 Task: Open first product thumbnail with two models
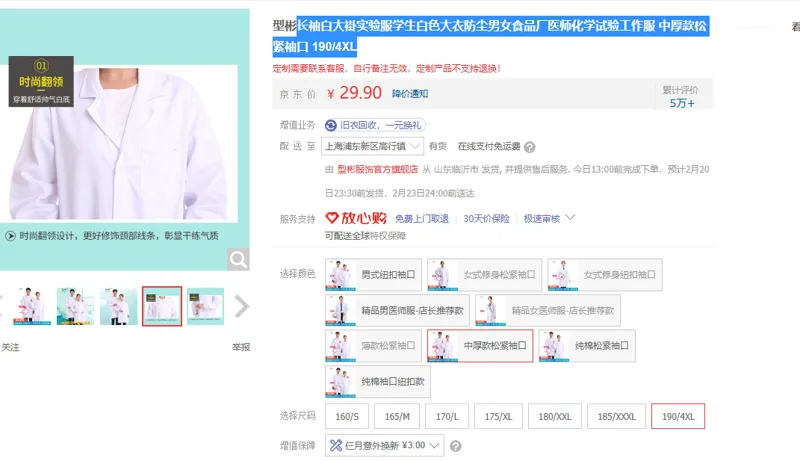coord(32,306)
